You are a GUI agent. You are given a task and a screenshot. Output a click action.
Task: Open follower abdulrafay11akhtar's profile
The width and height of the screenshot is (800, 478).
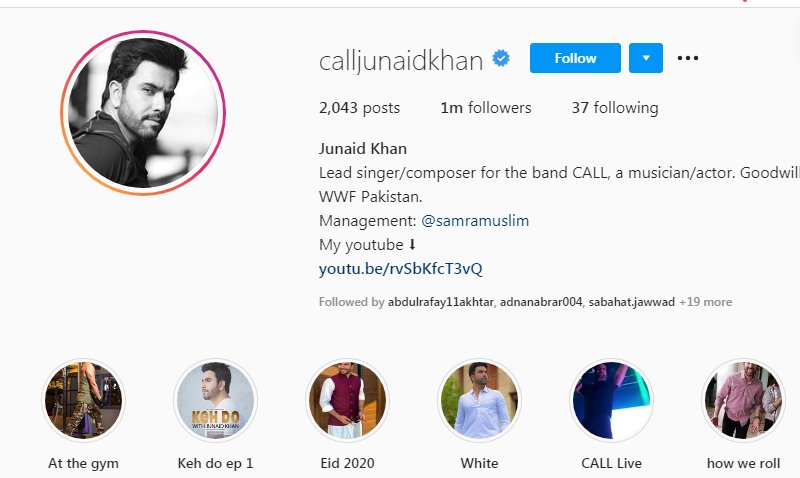tap(440, 302)
